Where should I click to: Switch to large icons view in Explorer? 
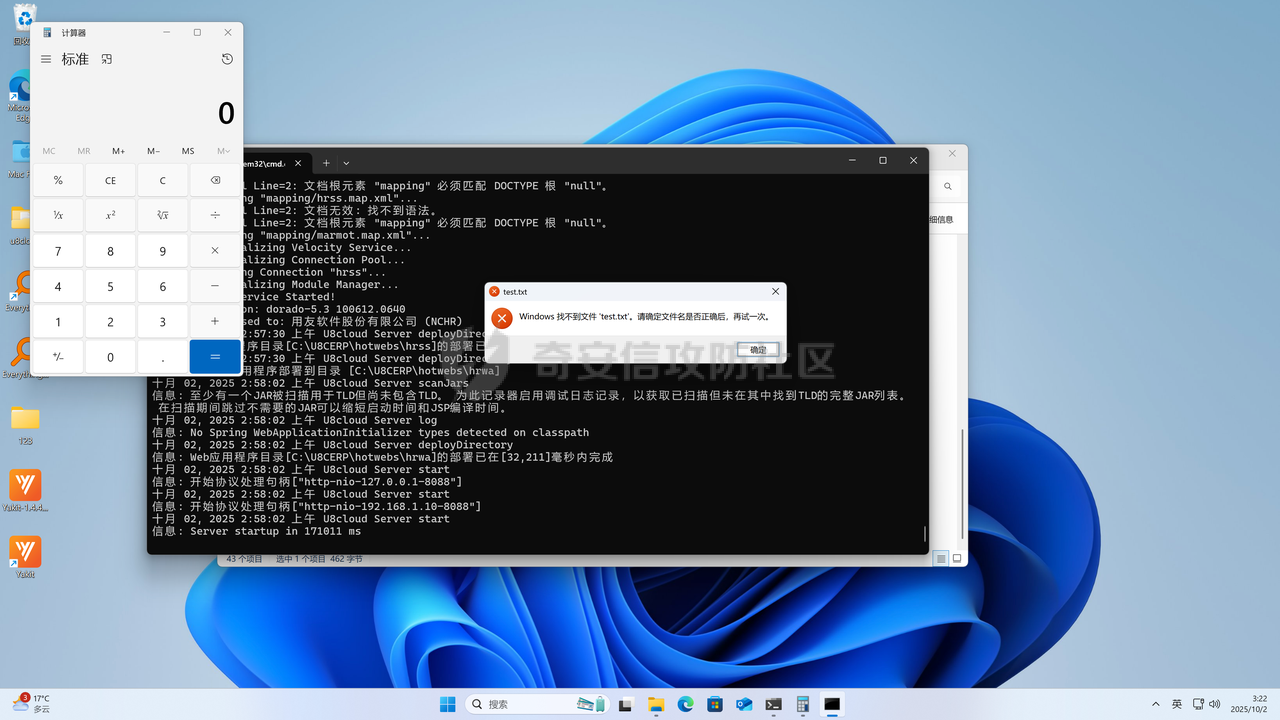957,558
